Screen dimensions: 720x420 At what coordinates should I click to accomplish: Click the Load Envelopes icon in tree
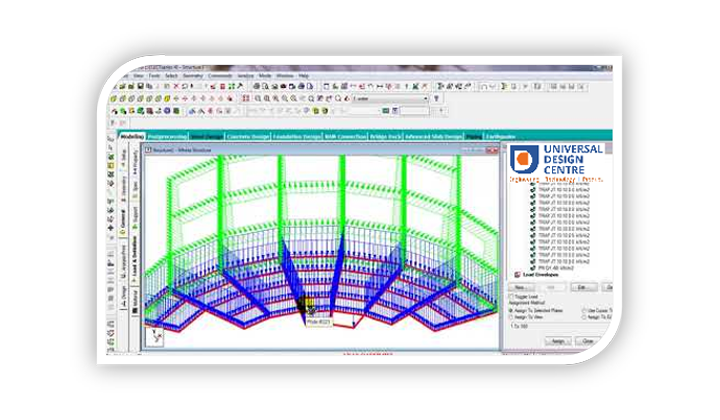(x=518, y=274)
